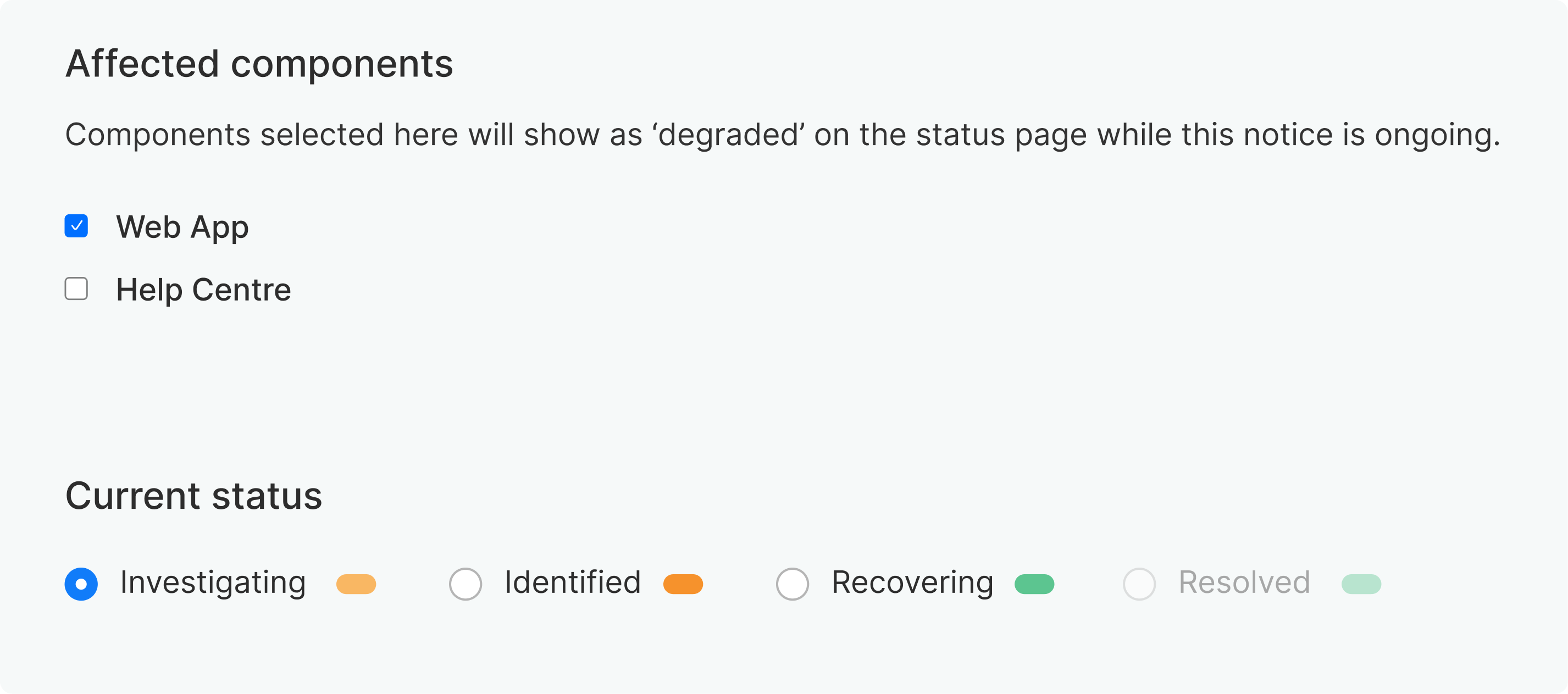Click the degraded status description text

[x=783, y=135]
